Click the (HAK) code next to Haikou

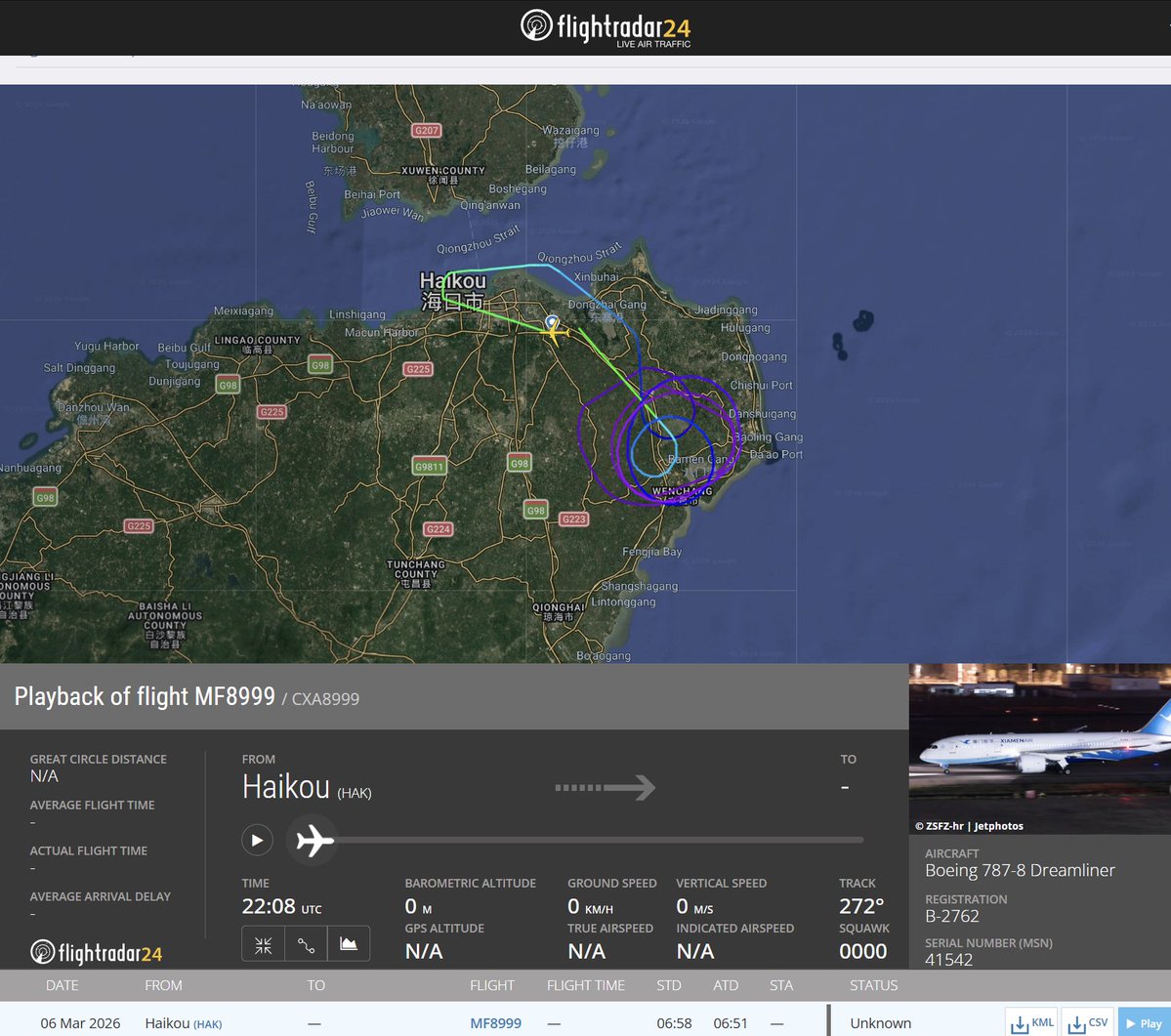pos(354,793)
